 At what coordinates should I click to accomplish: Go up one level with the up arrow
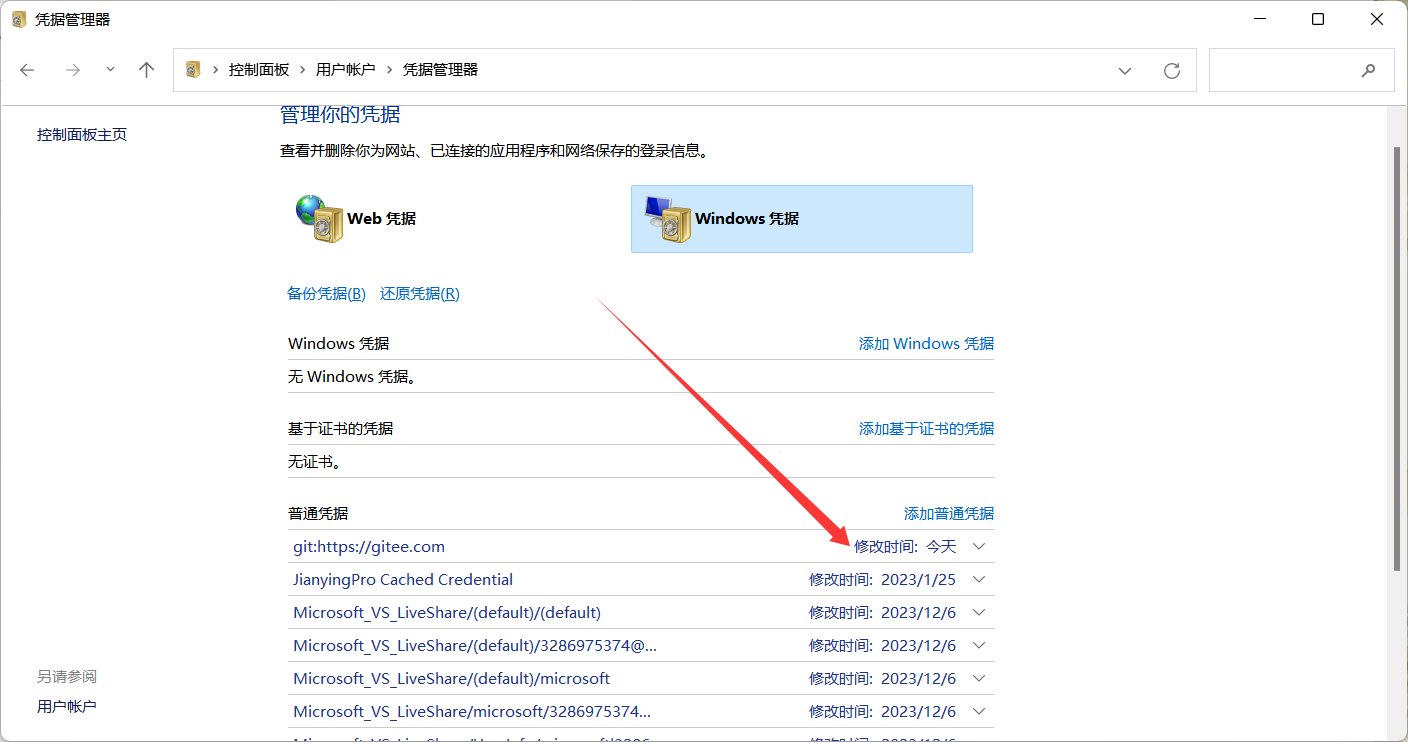coord(147,70)
